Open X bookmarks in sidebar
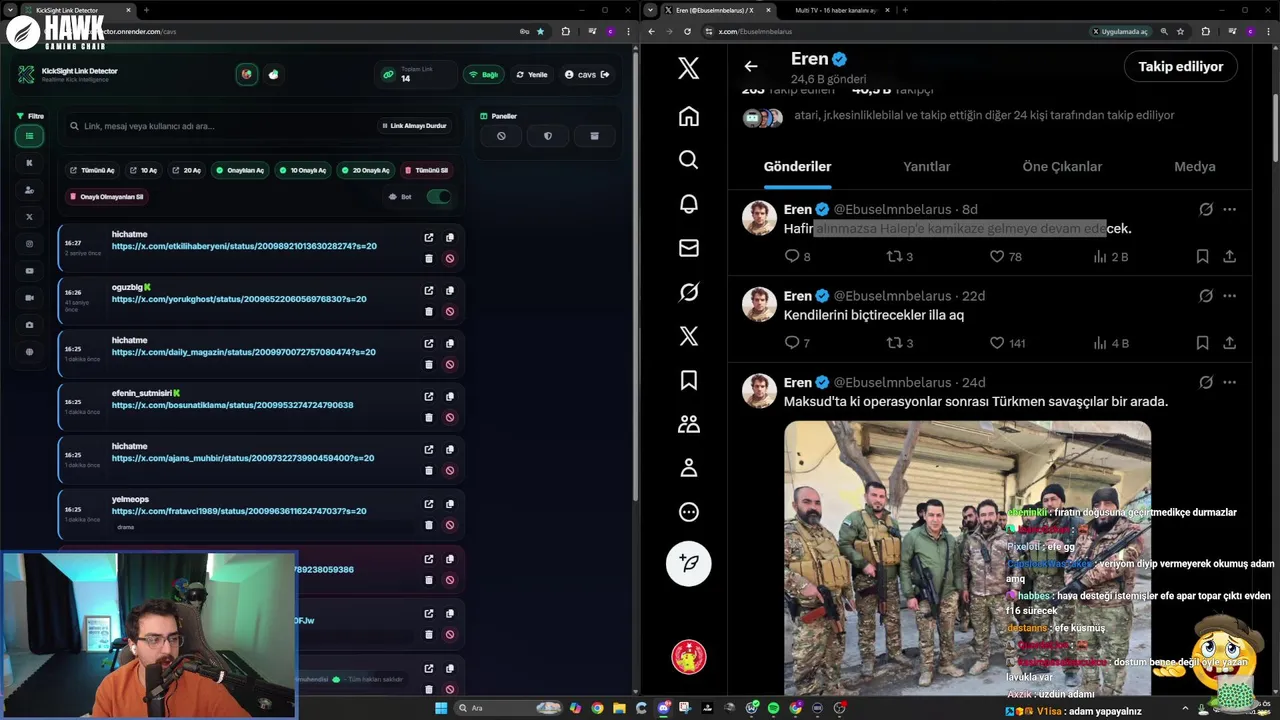The image size is (1280, 720). (689, 380)
